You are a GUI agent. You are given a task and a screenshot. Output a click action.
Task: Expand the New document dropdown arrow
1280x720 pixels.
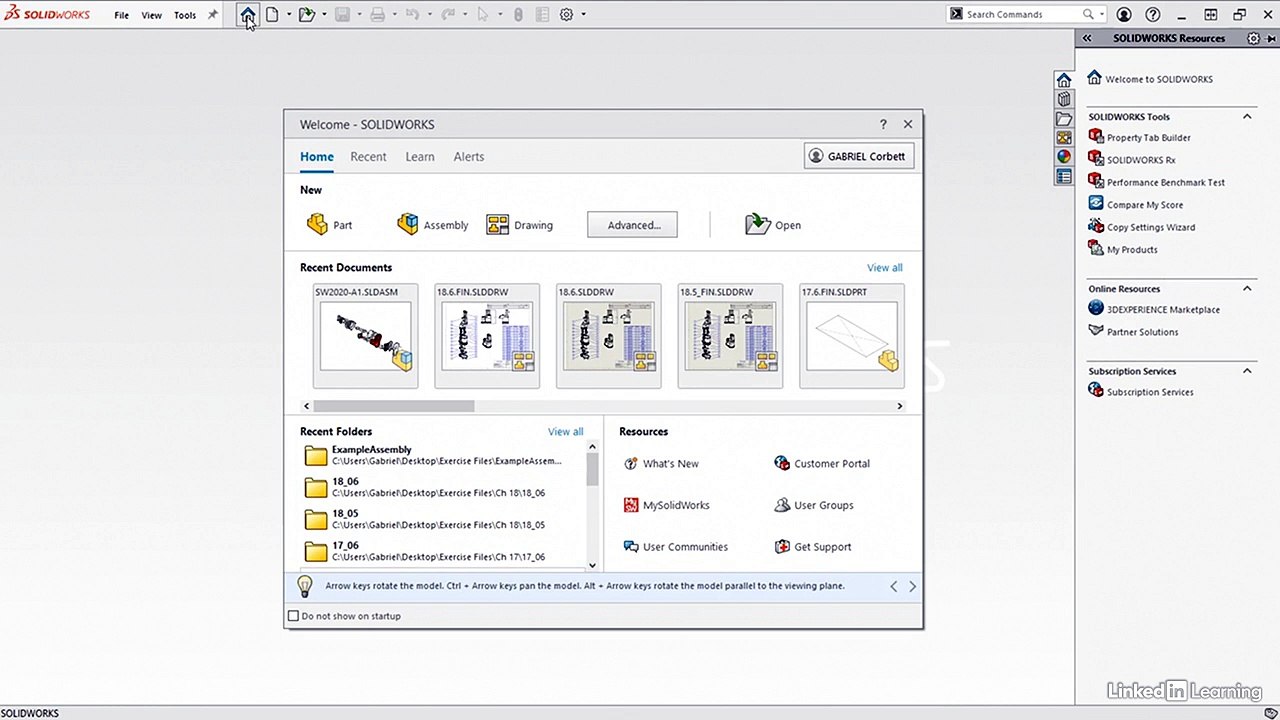coord(289,15)
